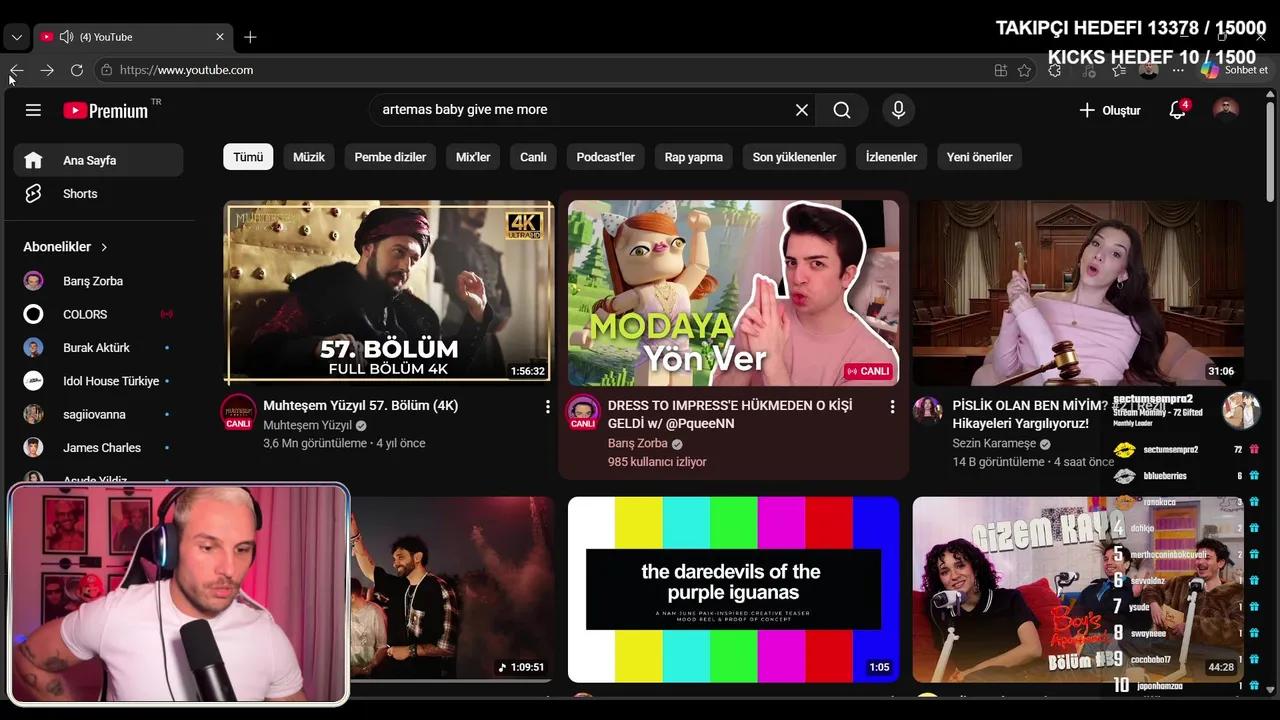This screenshot has width=1280, height=720.
Task: Click Idol House Türkiye sidebar icon
Action: (33, 381)
